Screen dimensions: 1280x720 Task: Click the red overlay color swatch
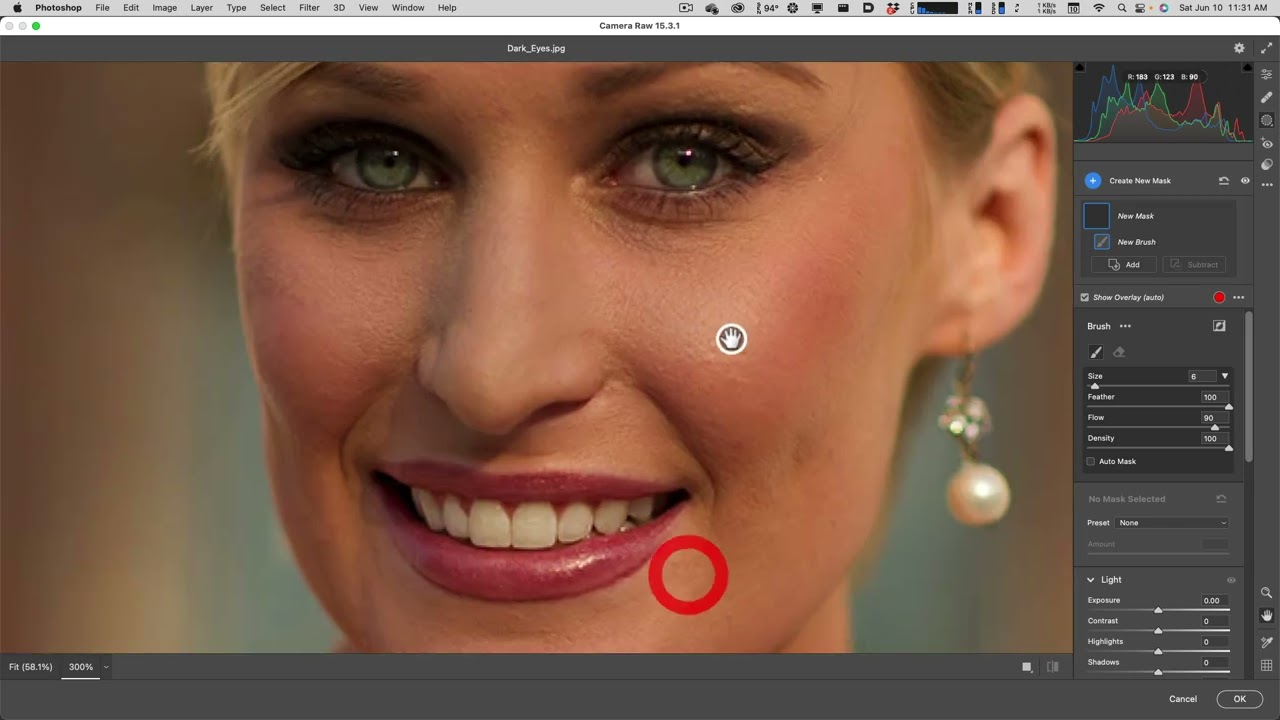[x=1219, y=297]
